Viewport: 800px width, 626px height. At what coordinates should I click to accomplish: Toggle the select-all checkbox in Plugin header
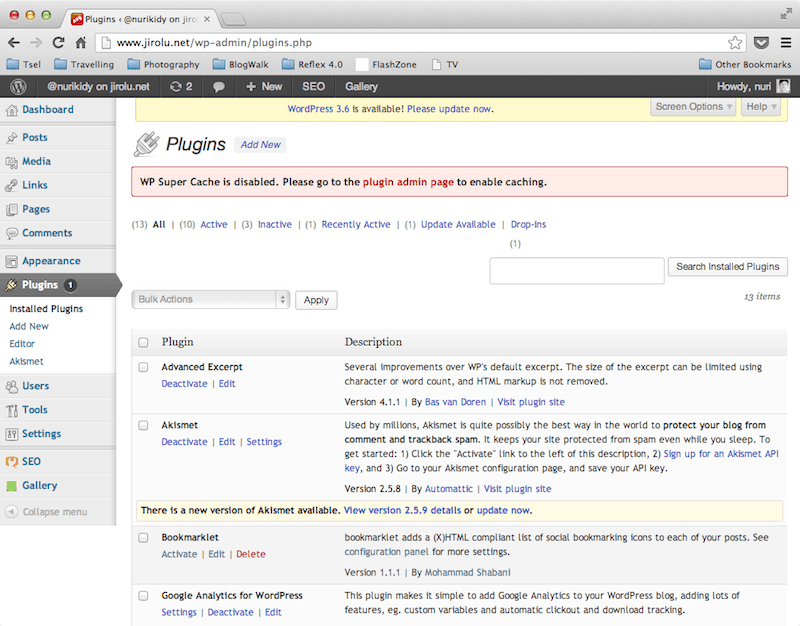pos(143,343)
